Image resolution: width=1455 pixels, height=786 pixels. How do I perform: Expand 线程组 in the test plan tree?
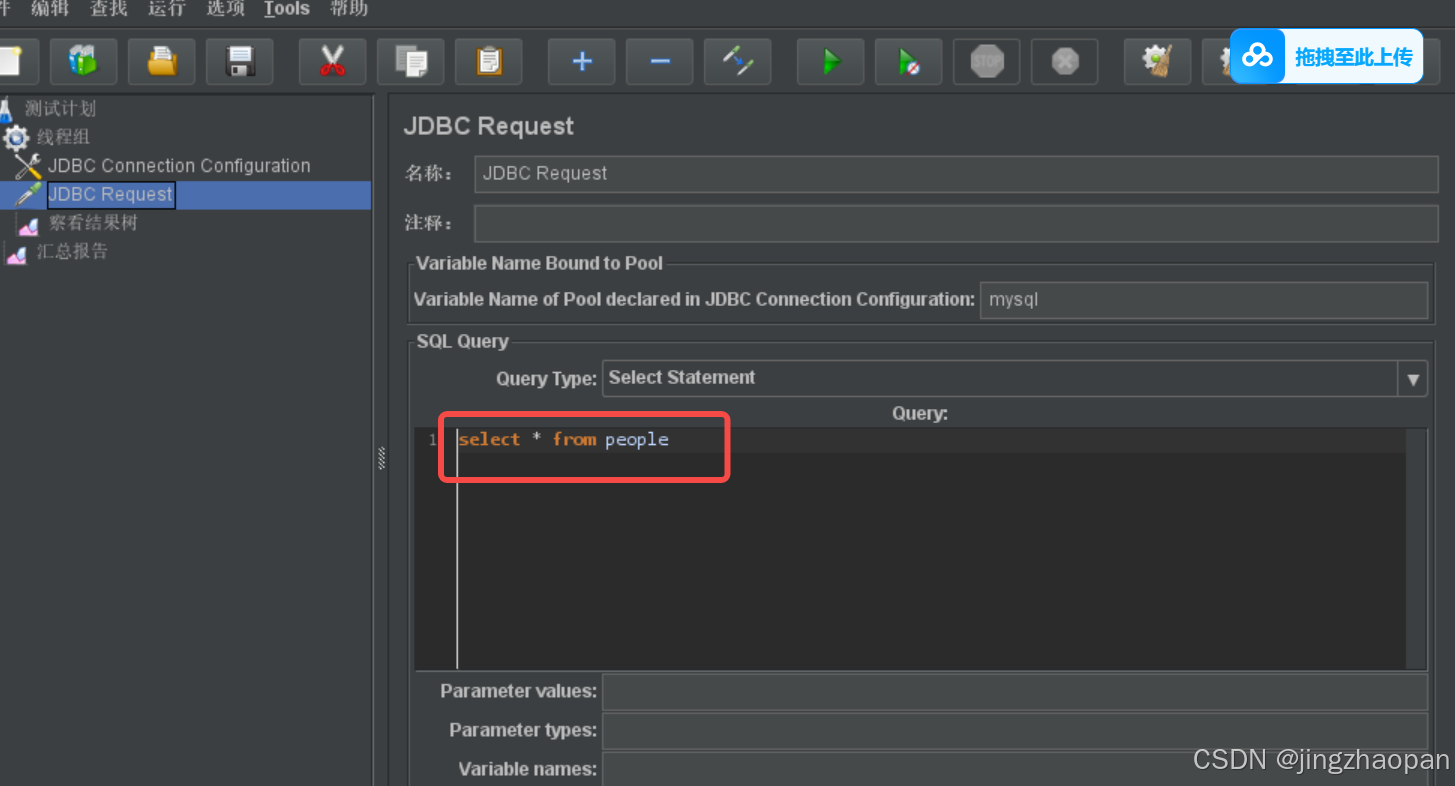(x=62, y=137)
